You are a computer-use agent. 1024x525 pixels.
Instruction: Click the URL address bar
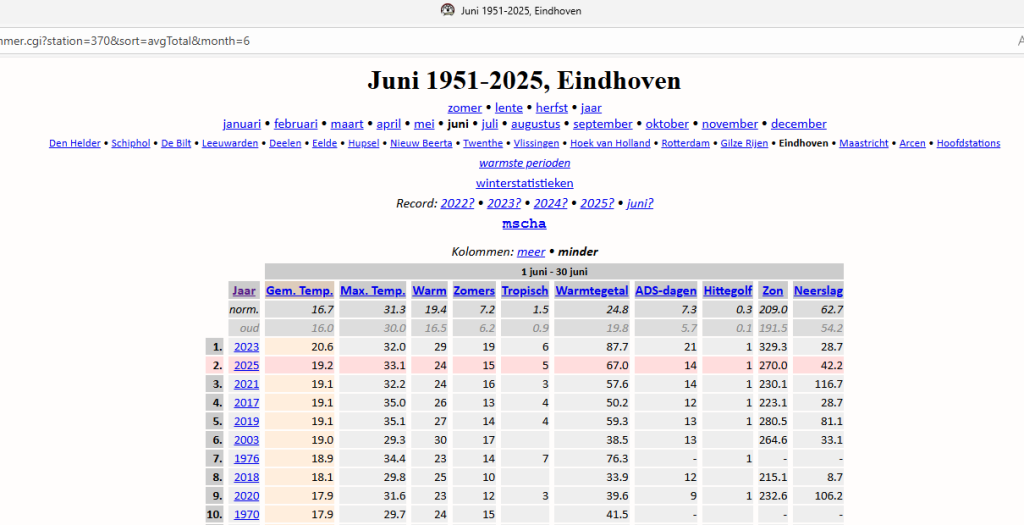(x=512, y=40)
